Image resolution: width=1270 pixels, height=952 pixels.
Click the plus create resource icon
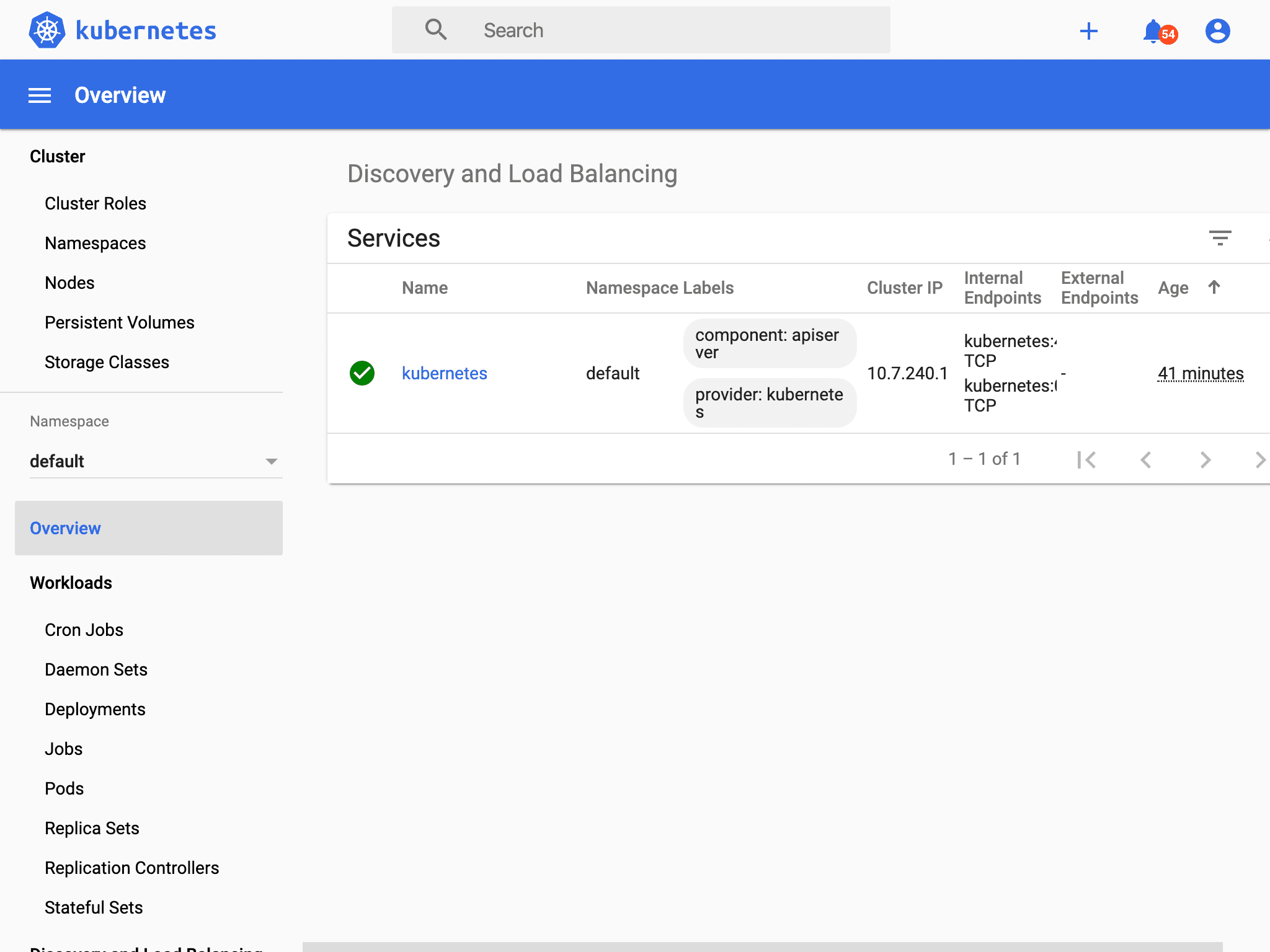pyautogui.click(x=1089, y=31)
